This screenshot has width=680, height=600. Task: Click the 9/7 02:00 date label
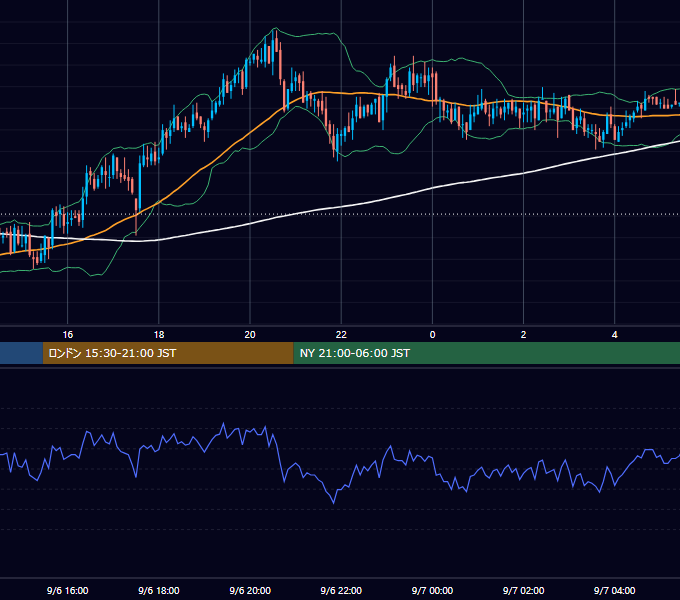523,590
